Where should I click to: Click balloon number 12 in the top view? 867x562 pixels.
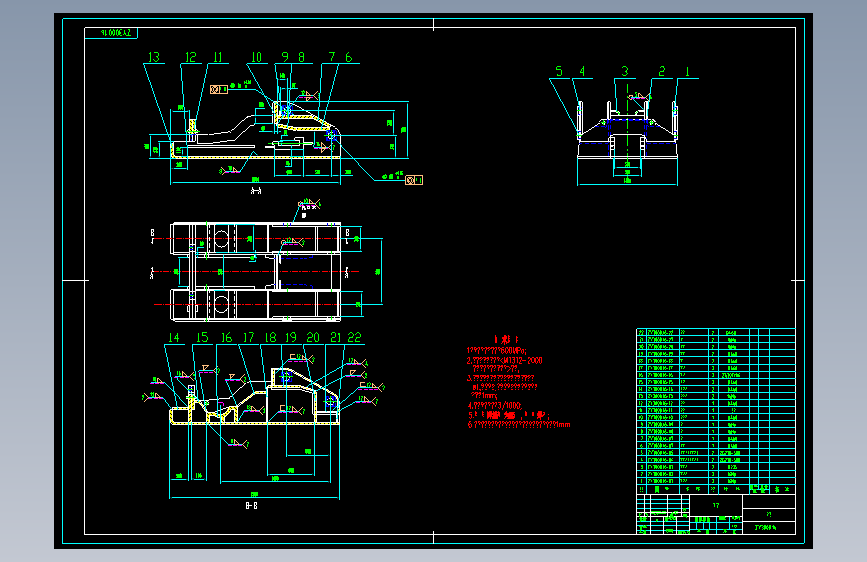(x=191, y=57)
